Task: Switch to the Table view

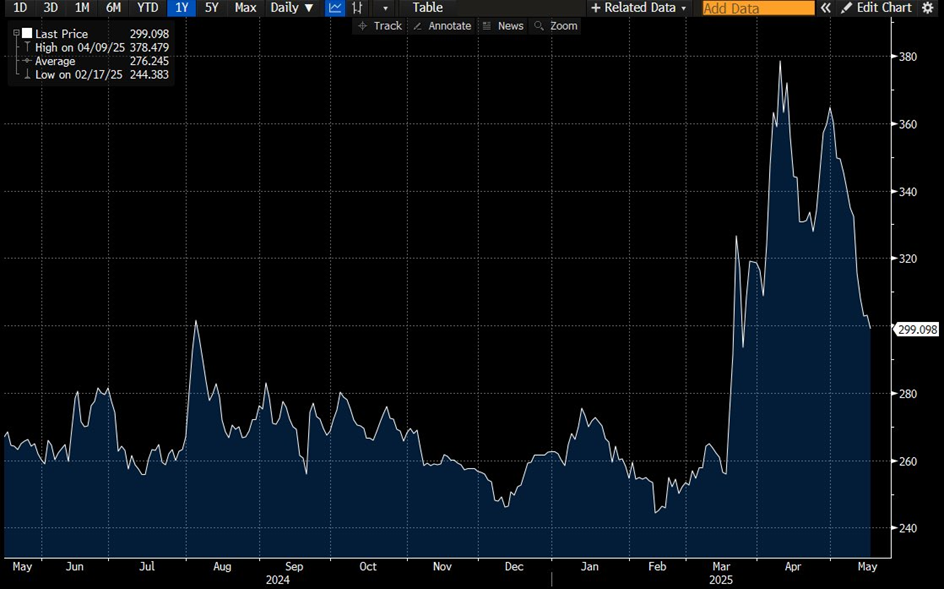Action: click(427, 8)
